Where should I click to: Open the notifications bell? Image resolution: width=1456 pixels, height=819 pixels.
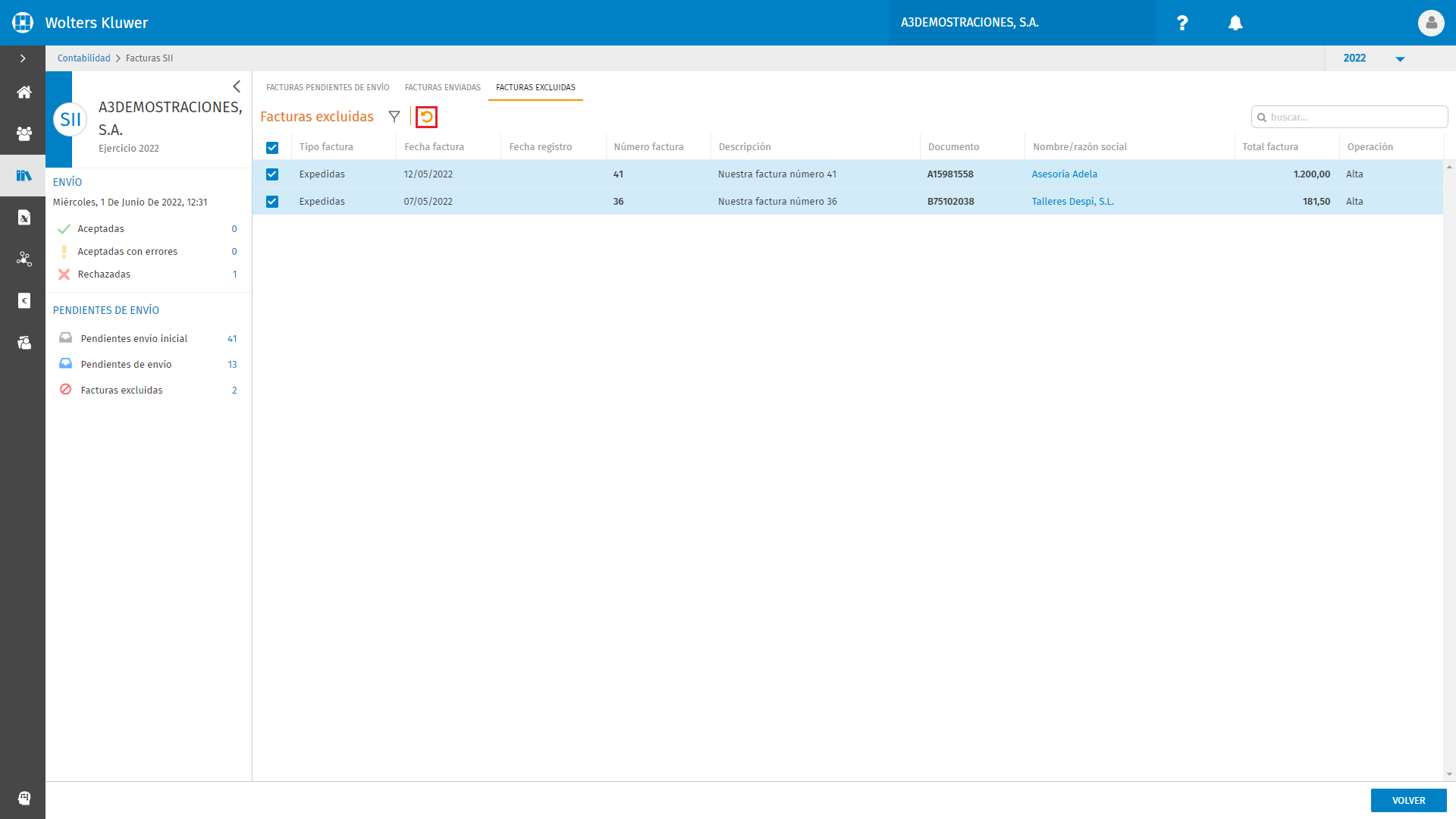point(1235,23)
